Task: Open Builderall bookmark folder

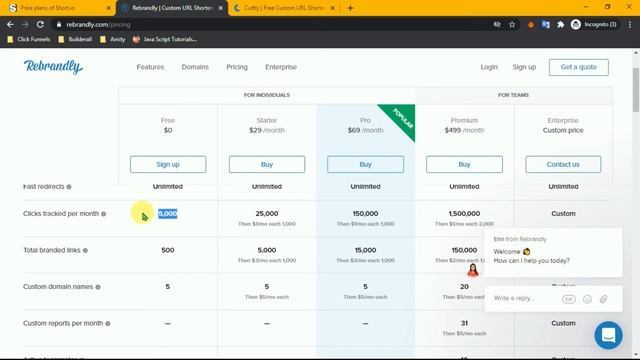Action: coord(75,39)
